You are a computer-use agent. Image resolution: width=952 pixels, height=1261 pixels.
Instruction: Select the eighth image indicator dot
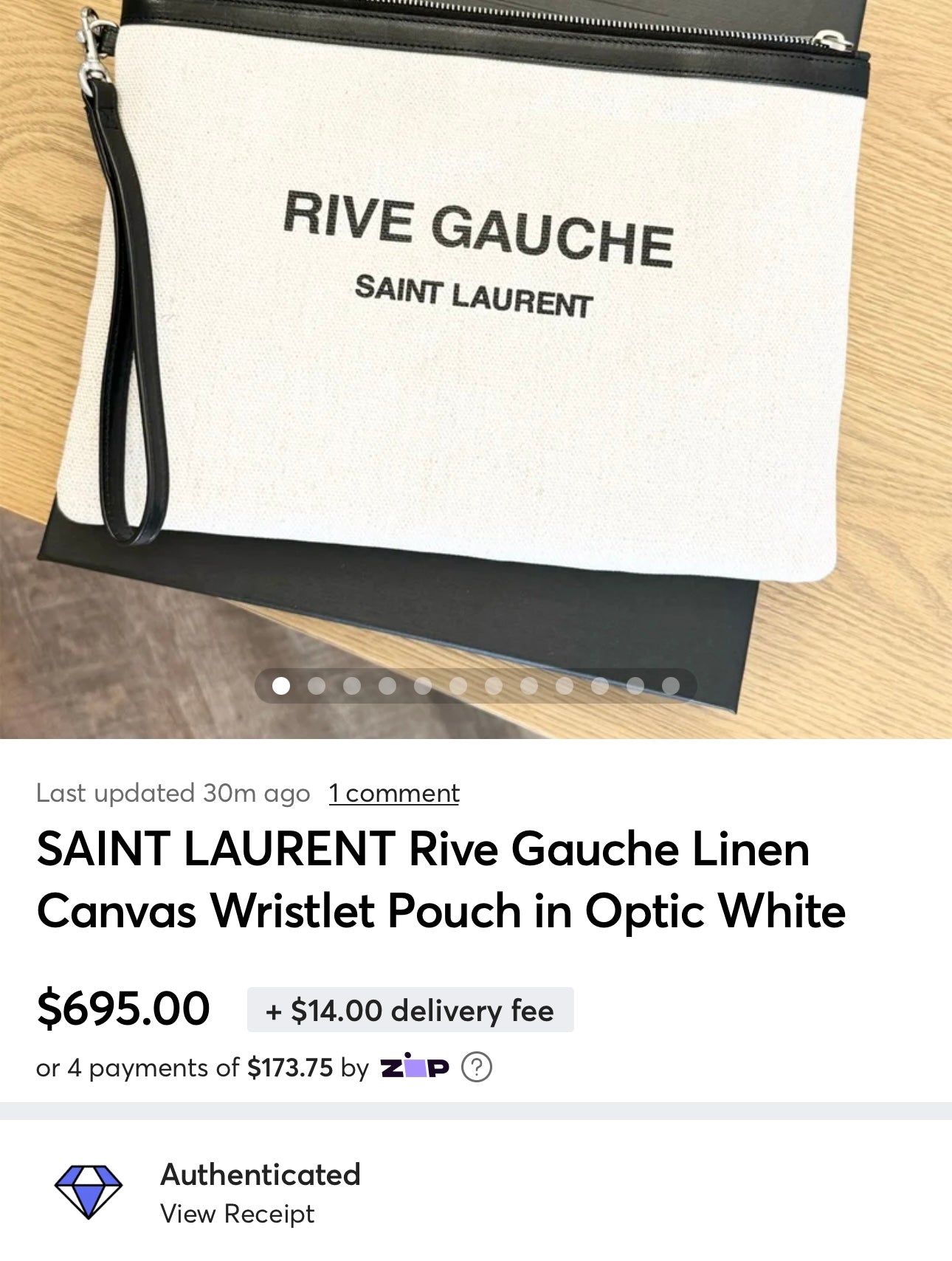coord(529,686)
